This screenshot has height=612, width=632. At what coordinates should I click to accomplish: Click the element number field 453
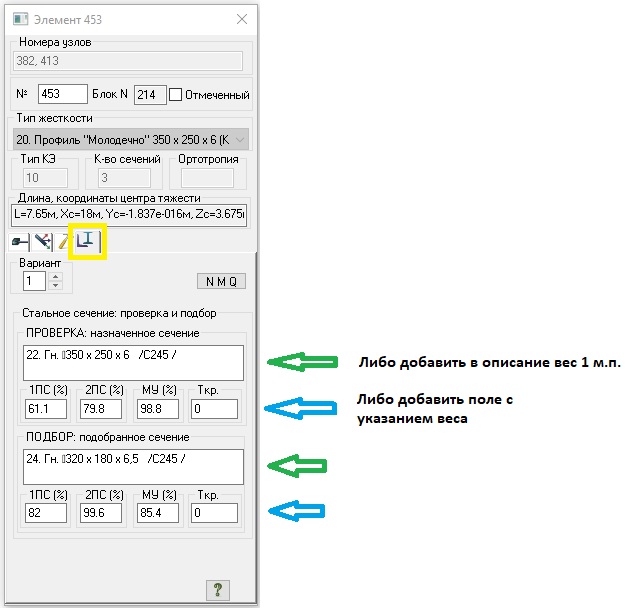pyautogui.click(x=63, y=95)
